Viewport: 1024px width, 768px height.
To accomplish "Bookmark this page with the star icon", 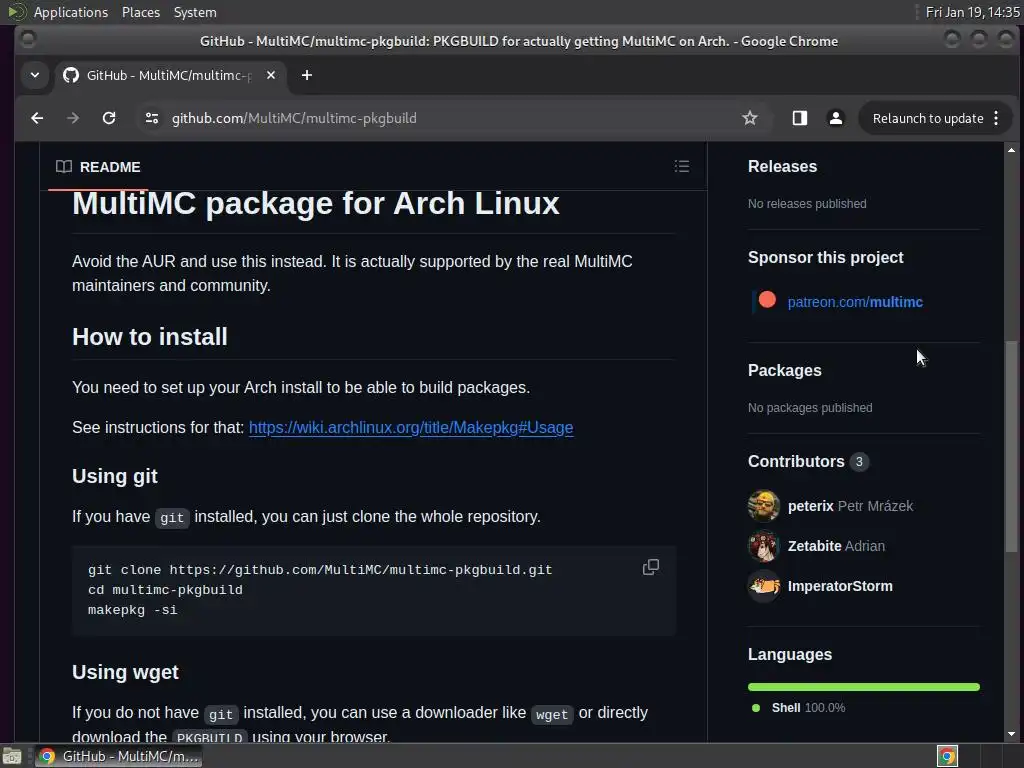I will (750, 118).
